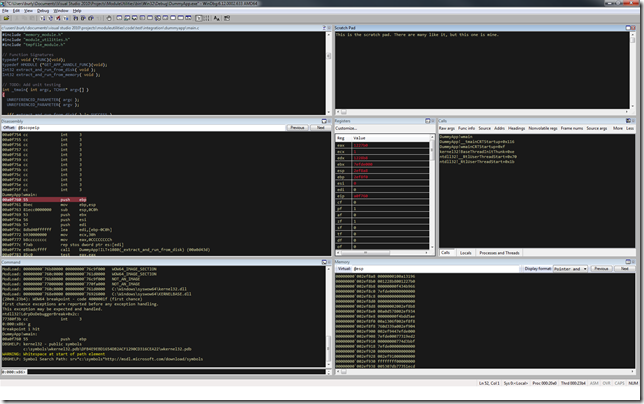Image resolution: width=644 pixels, height=404 pixels.
Task: Click the Command window vertical scrollbar
Action: (x=328, y=317)
